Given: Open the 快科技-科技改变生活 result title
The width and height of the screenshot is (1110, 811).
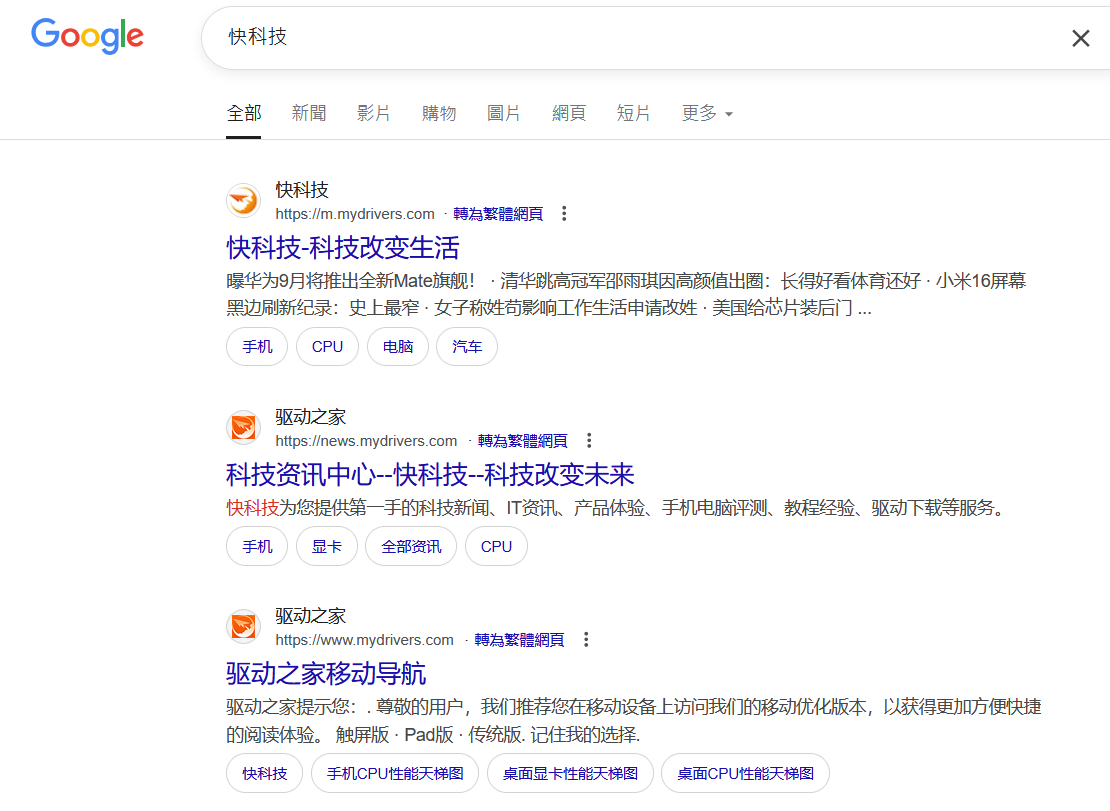Looking at the screenshot, I should 343,248.
